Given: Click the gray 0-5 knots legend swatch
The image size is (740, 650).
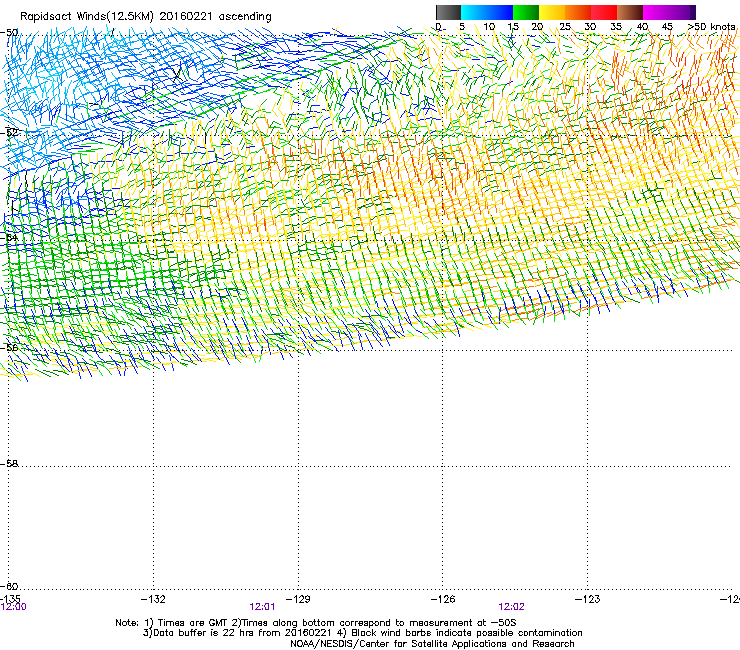Looking at the screenshot, I should click(x=448, y=12).
